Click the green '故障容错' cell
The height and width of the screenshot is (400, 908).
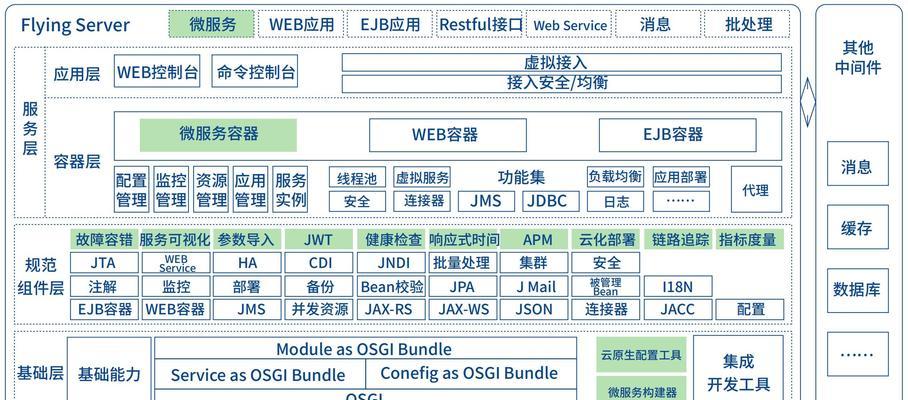tap(104, 239)
